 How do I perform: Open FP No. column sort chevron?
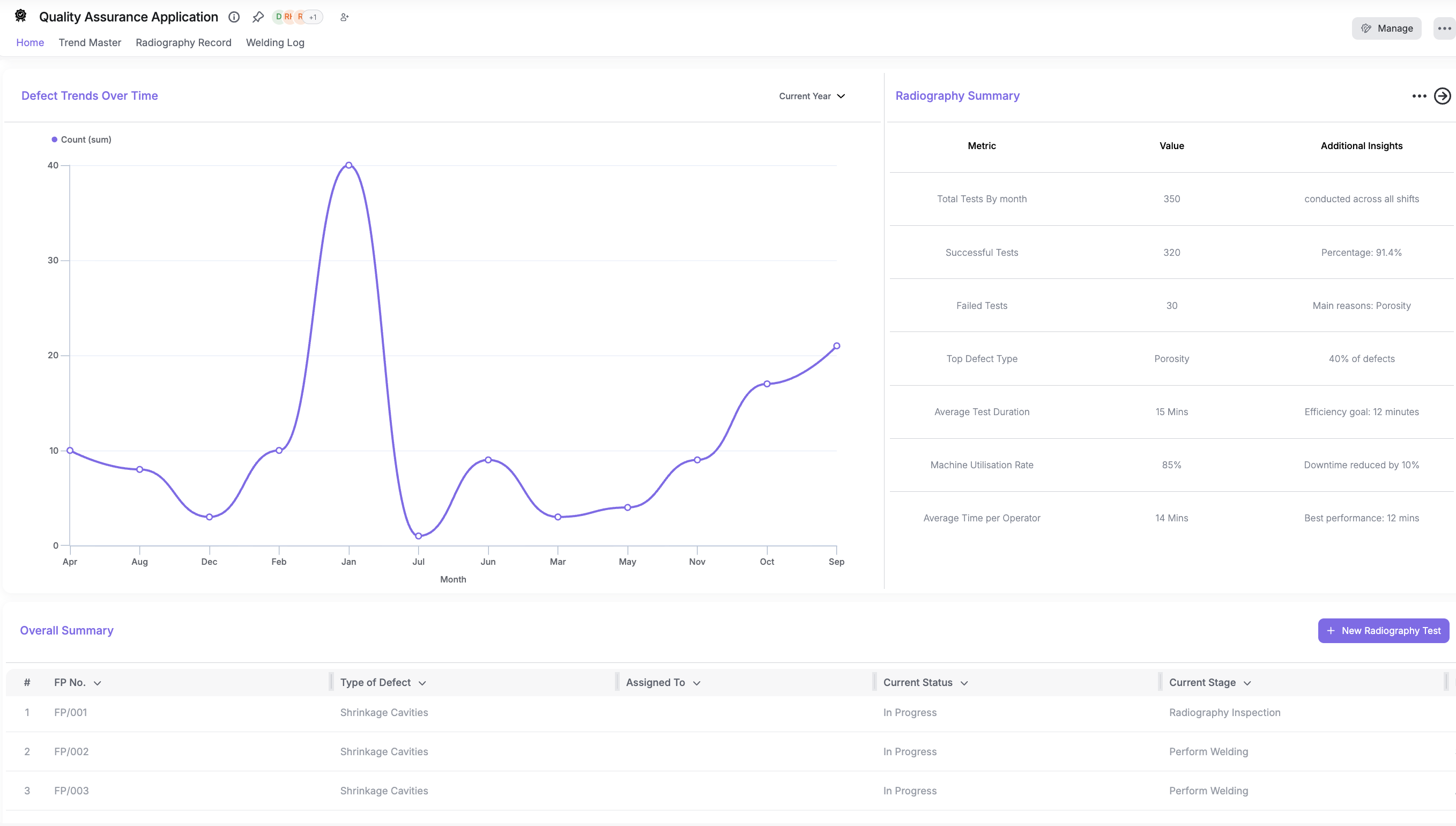[x=98, y=683]
